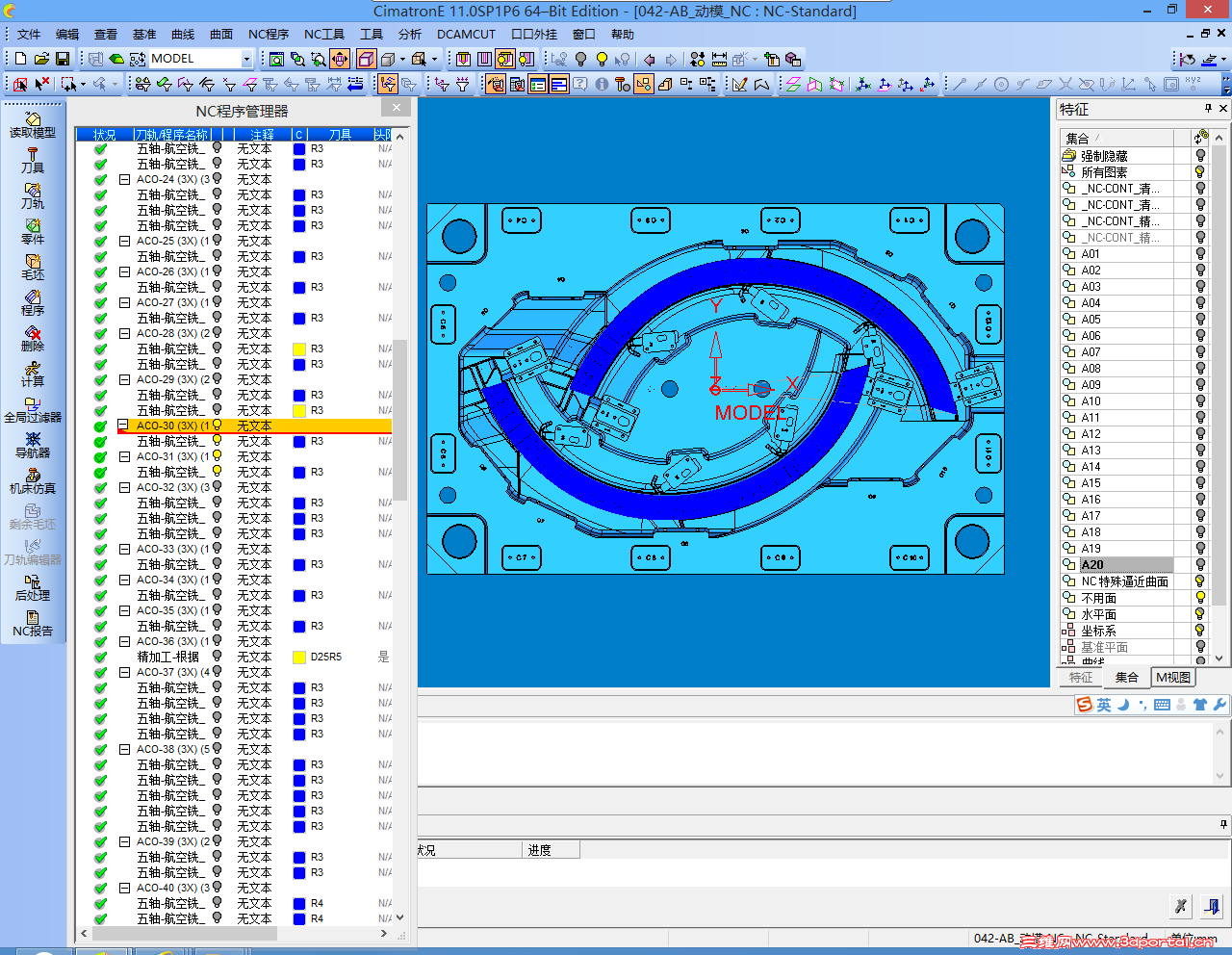Collapse the ACO-30 (3X) program group
The image size is (1232, 955).
click(124, 426)
